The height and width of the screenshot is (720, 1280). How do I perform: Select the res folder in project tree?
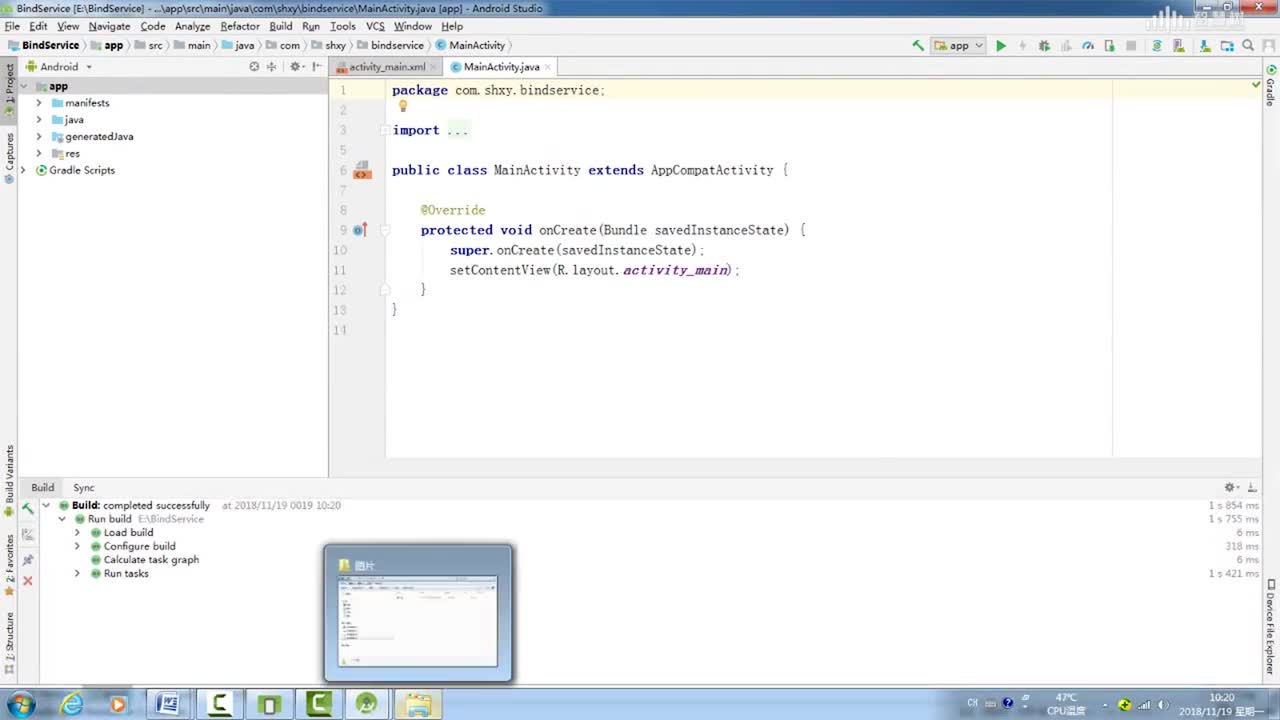65,154
